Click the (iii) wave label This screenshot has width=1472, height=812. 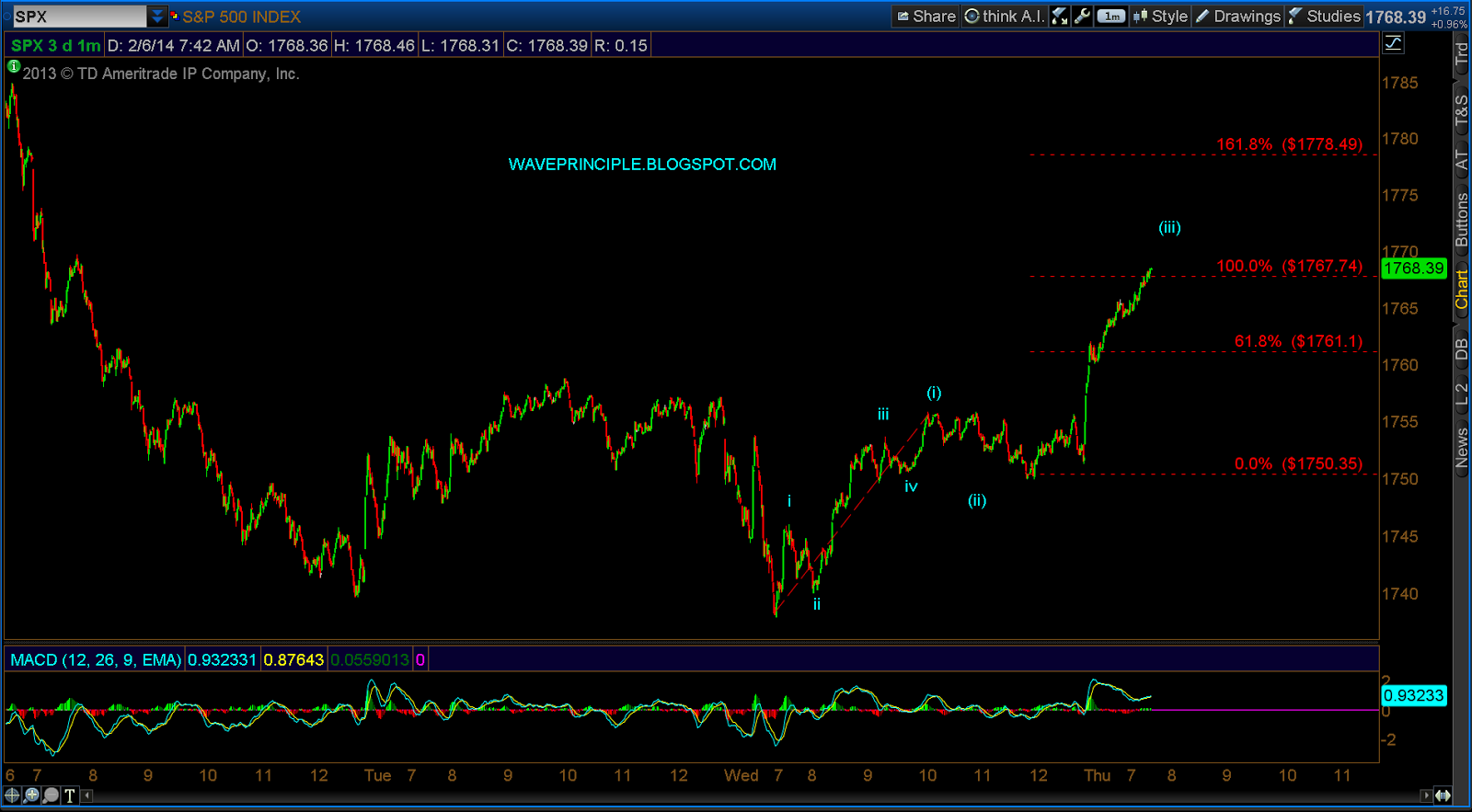pyautogui.click(x=1169, y=227)
